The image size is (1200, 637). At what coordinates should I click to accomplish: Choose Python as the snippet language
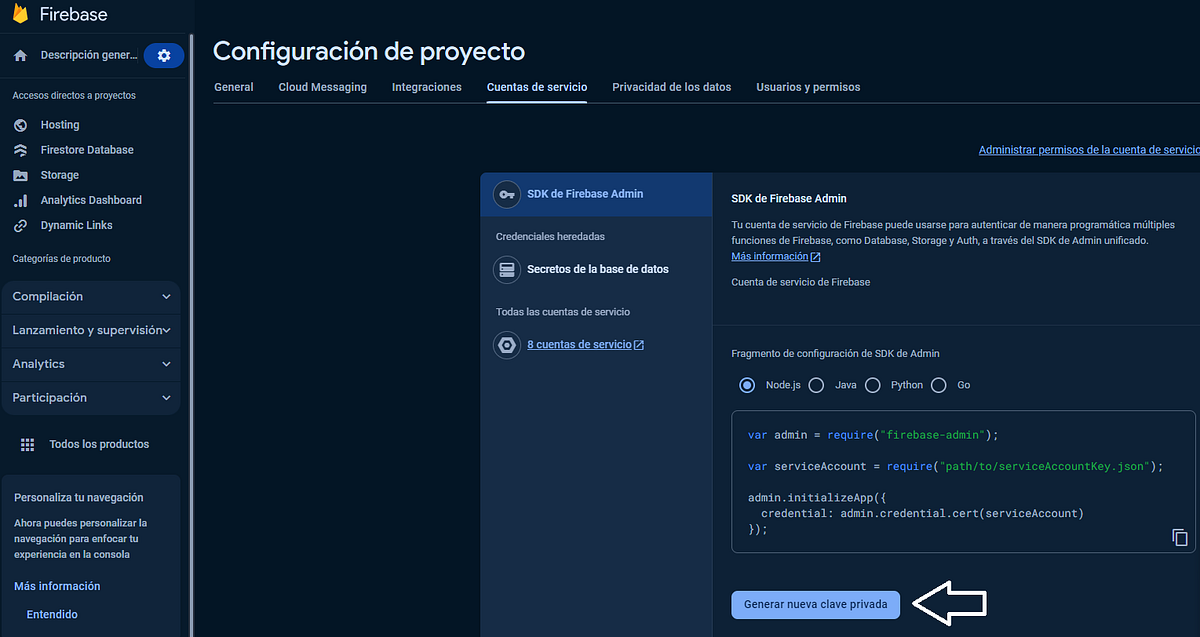pyautogui.click(x=873, y=385)
